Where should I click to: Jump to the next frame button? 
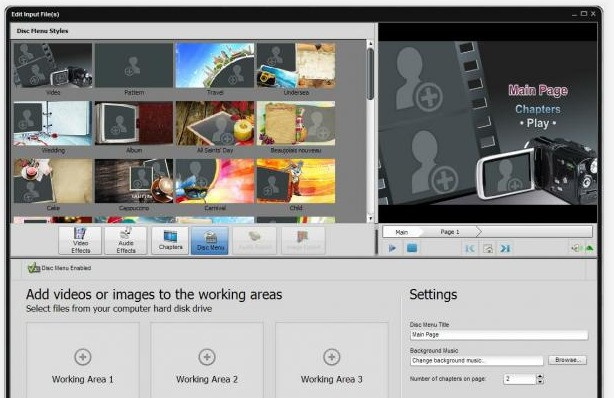coord(505,248)
